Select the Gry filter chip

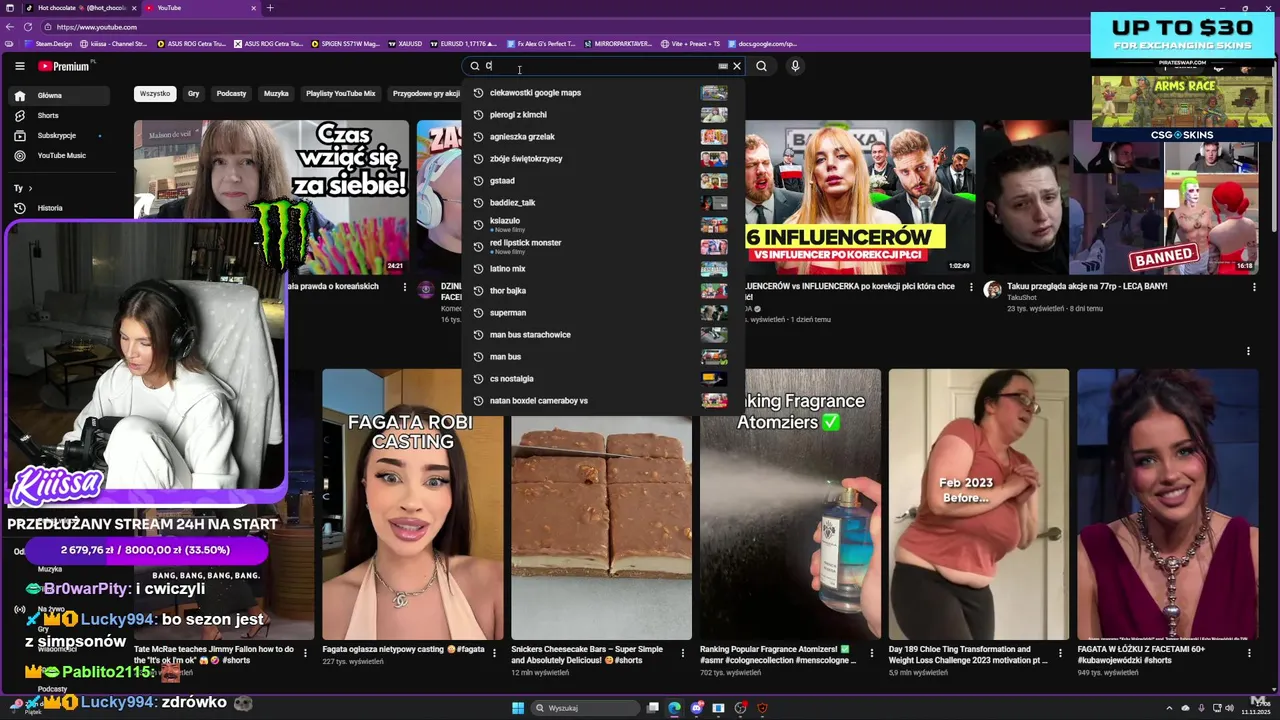(x=194, y=93)
